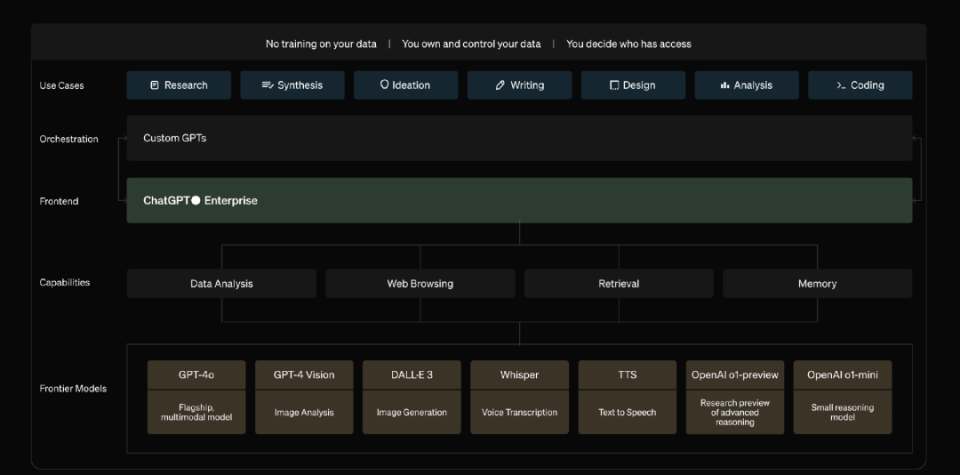Click 'Flagship, multimodal model' description
This screenshot has width=960, height=475.
pyautogui.click(x=197, y=413)
